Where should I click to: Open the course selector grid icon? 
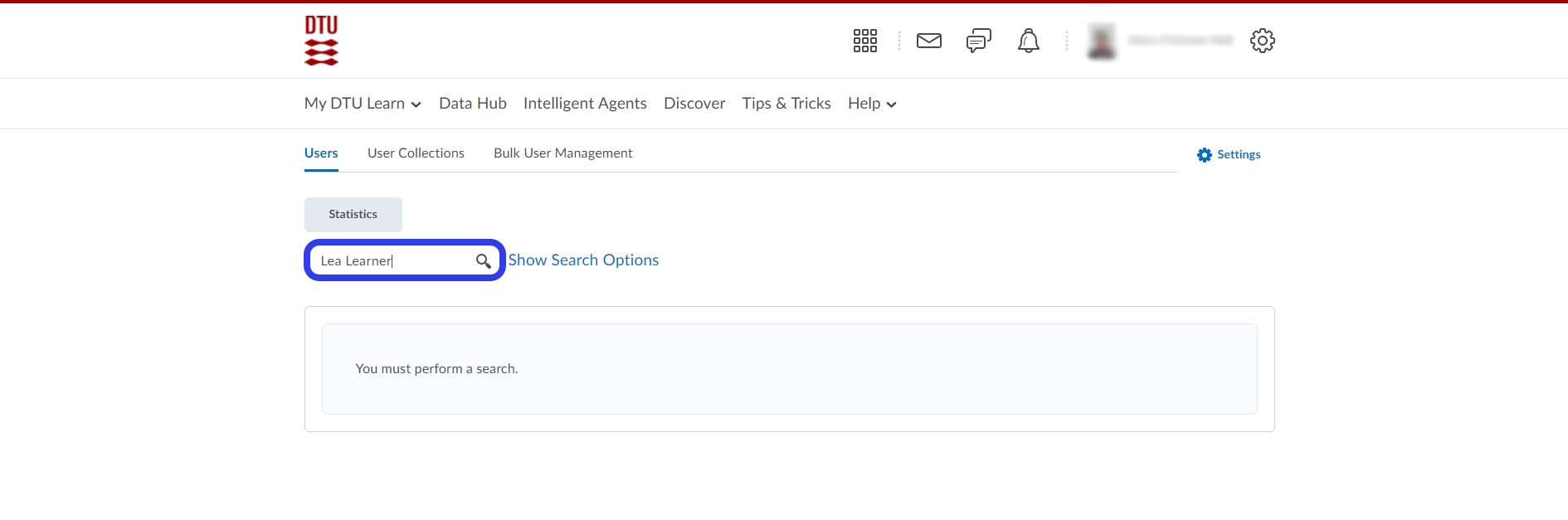864,41
